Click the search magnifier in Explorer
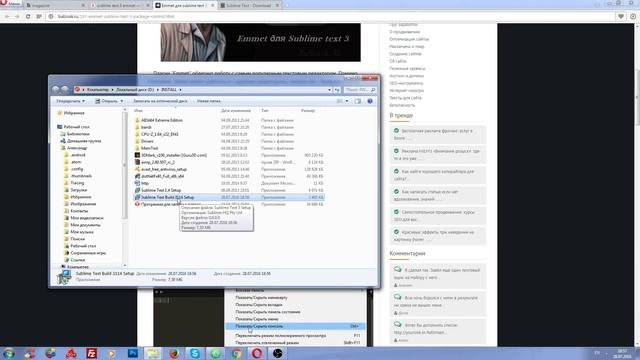The image size is (640, 360). tap(373, 89)
